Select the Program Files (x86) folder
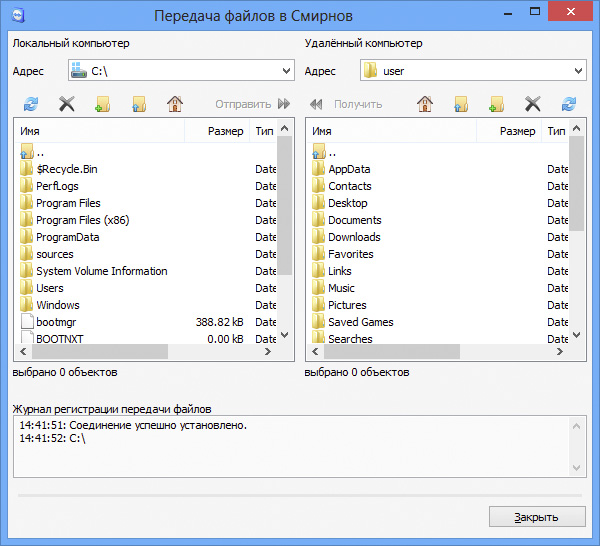This screenshot has width=600, height=546. point(82,220)
